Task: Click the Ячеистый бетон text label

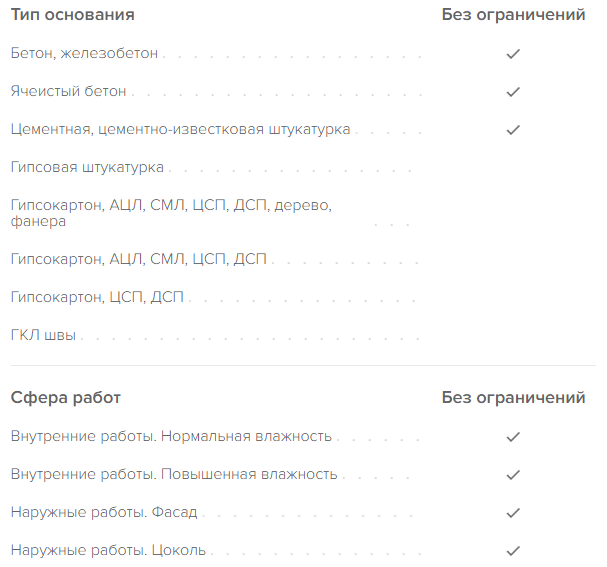Action: click(x=69, y=91)
